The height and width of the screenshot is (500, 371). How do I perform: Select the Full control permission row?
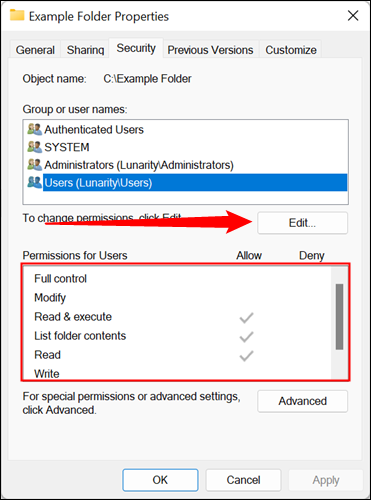pyautogui.click(x=177, y=279)
